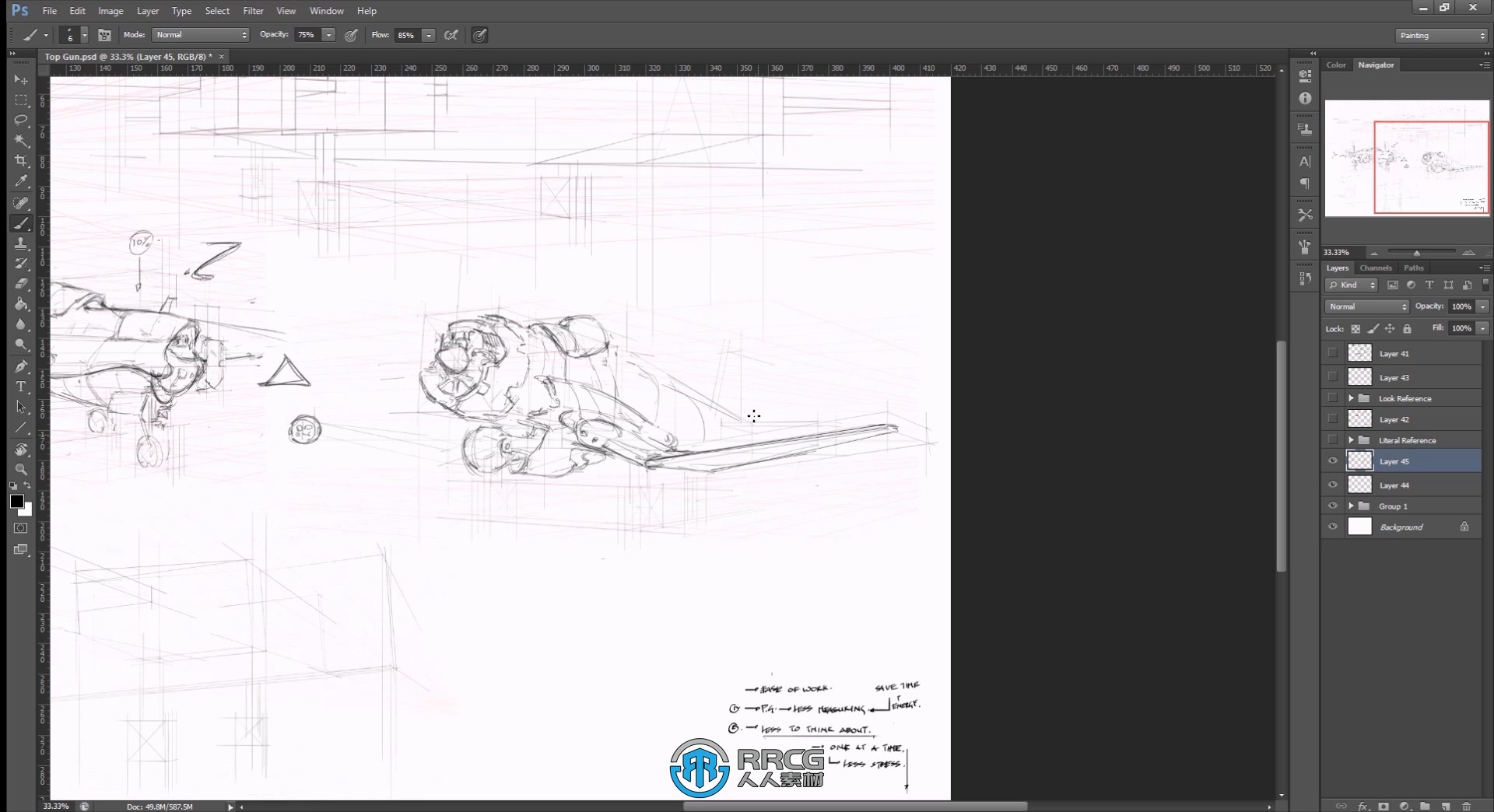Toggle pressure for opacity button
The height and width of the screenshot is (812, 1494).
[x=352, y=35]
